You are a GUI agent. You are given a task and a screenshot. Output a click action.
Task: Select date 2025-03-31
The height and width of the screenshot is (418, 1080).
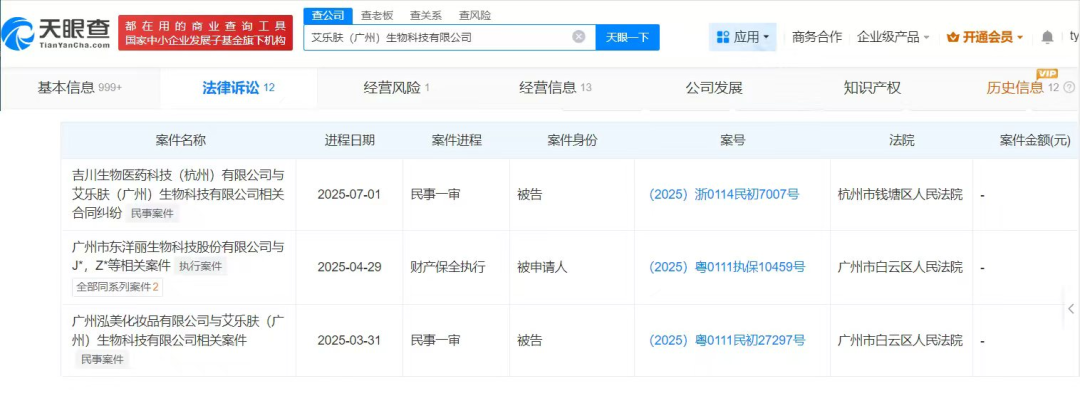[x=349, y=340]
